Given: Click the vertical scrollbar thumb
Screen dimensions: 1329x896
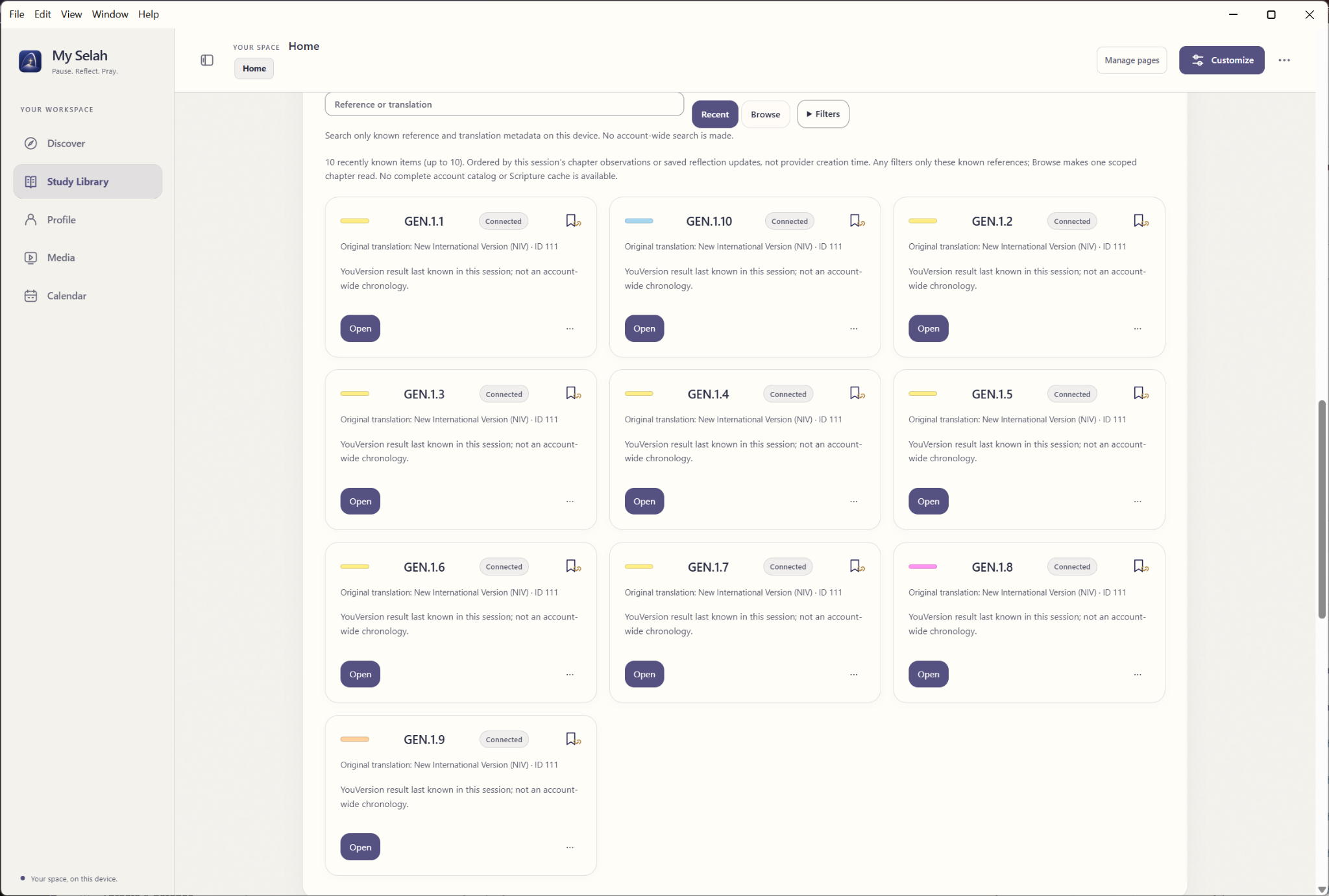Looking at the screenshot, I should coord(1321,509).
